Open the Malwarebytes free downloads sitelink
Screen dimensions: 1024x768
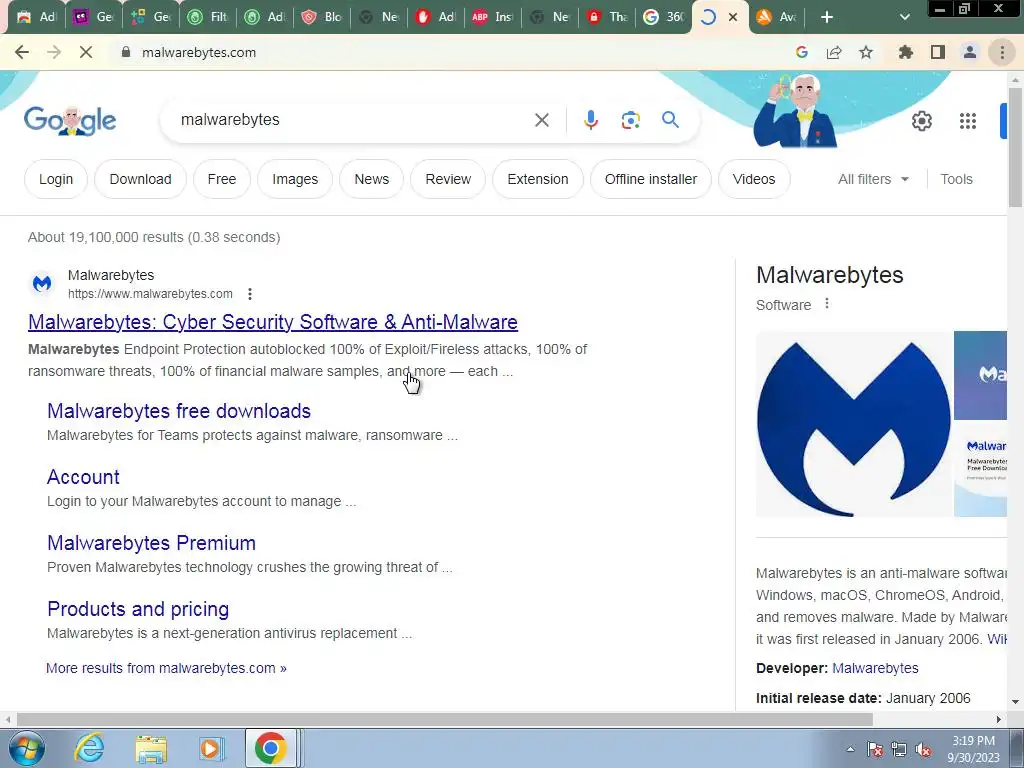(179, 411)
